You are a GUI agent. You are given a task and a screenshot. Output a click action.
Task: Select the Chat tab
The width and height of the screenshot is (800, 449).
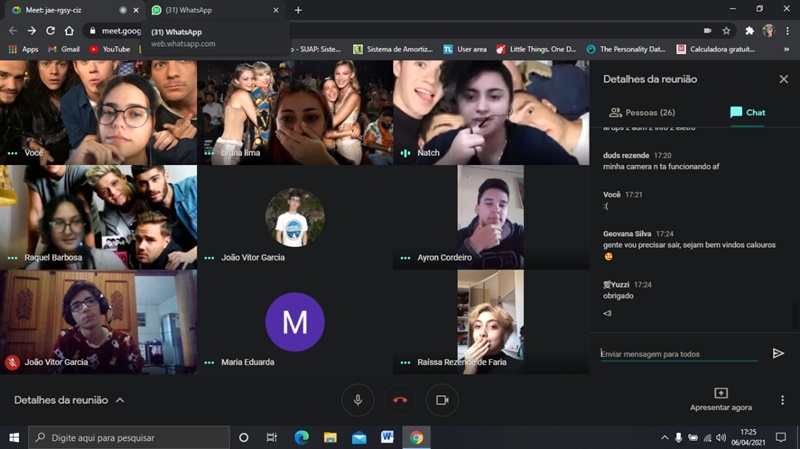747,112
